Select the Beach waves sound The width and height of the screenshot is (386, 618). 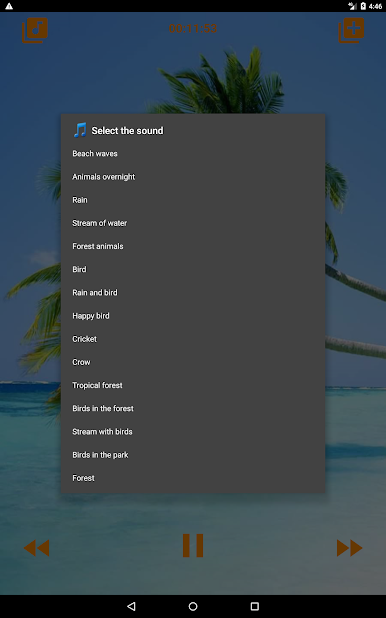tap(193, 154)
